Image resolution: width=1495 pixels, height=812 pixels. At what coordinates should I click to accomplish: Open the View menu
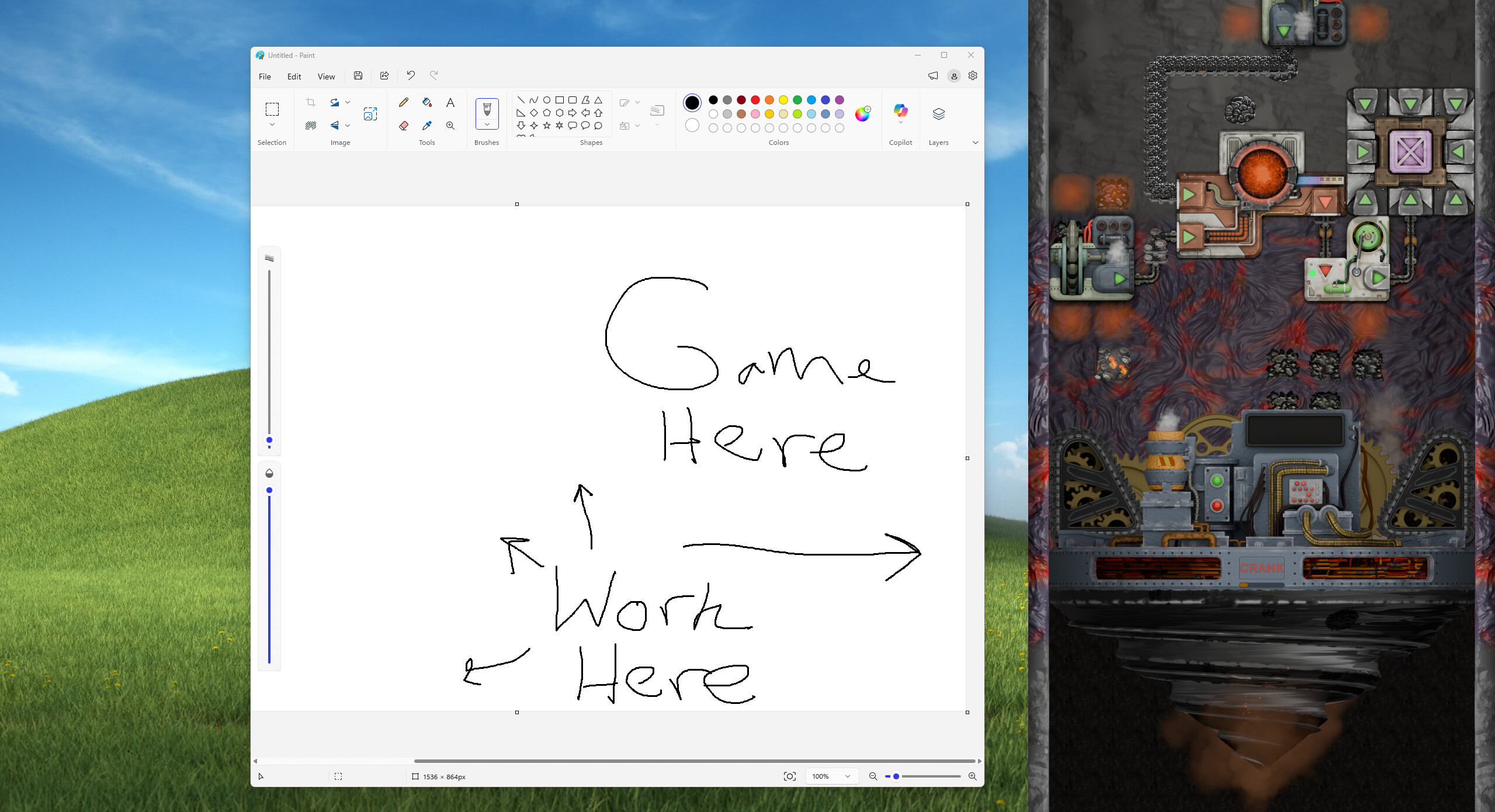point(326,77)
